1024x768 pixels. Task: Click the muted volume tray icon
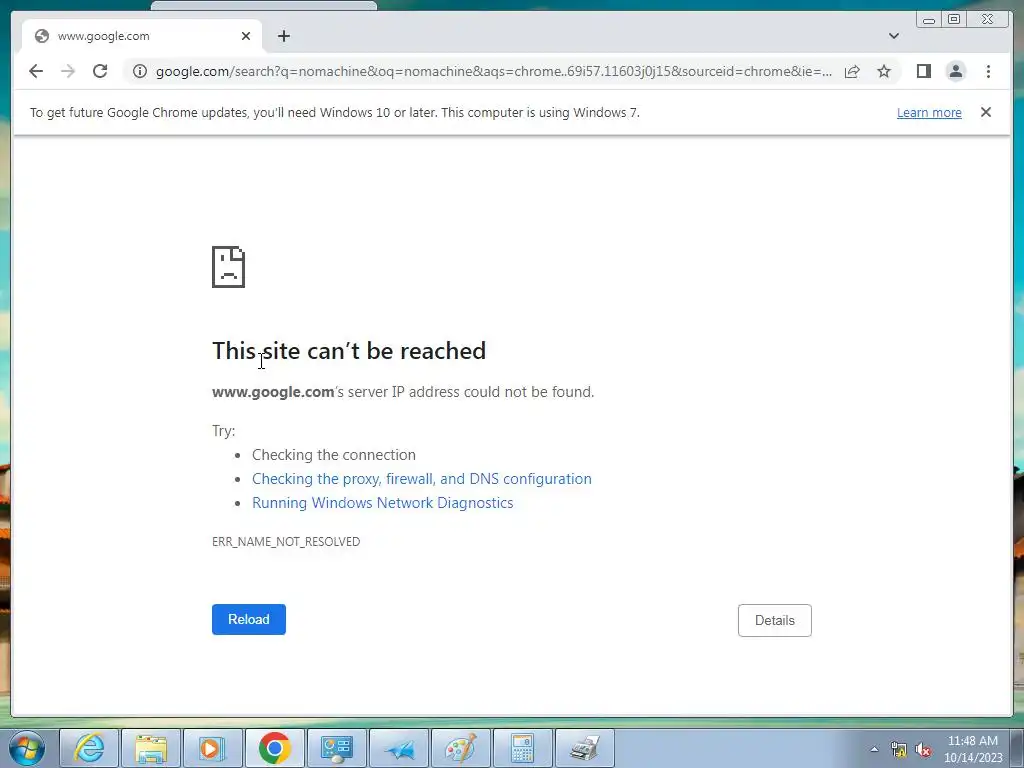923,750
